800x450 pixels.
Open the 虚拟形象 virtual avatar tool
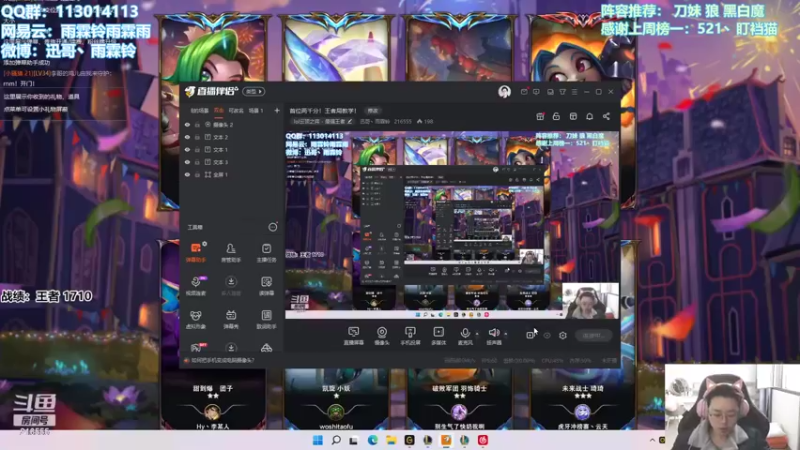[x=195, y=319]
